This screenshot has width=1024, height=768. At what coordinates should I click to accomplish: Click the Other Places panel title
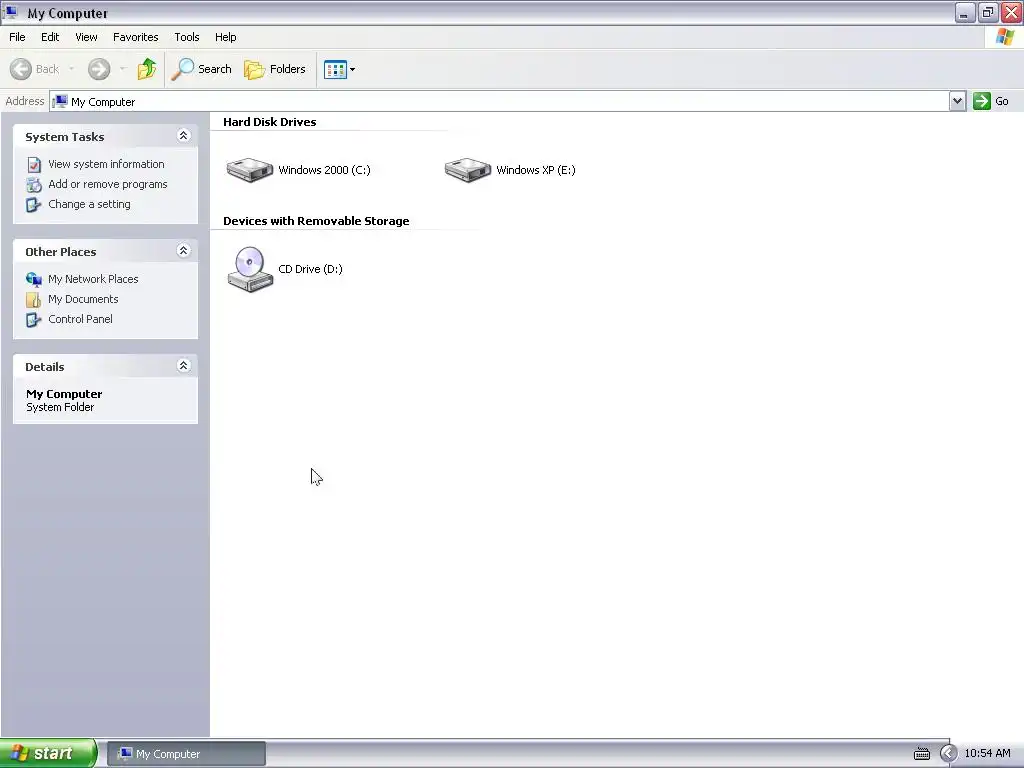[61, 252]
